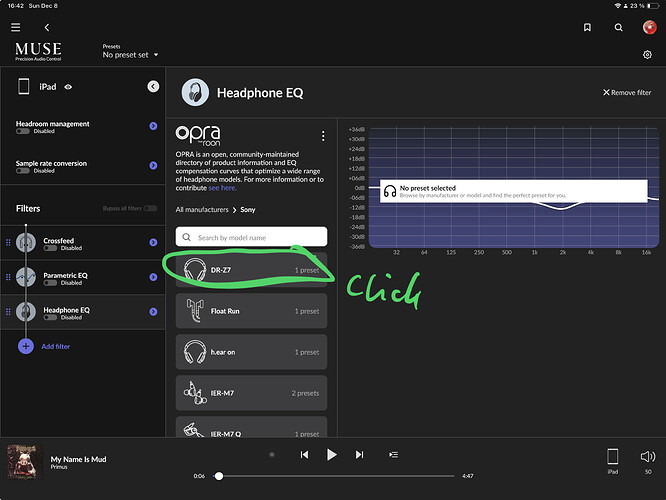Open the user profile avatar
This screenshot has height=500, width=666.
tap(649, 27)
